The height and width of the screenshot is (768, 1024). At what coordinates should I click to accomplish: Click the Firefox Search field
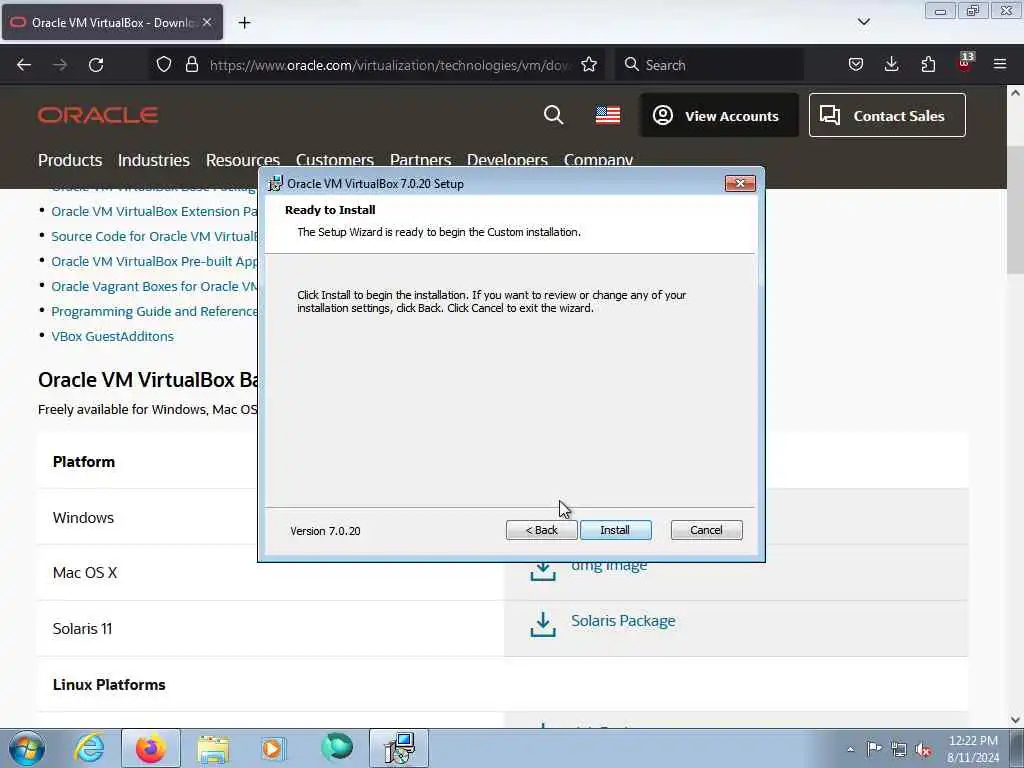pos(709,65)
